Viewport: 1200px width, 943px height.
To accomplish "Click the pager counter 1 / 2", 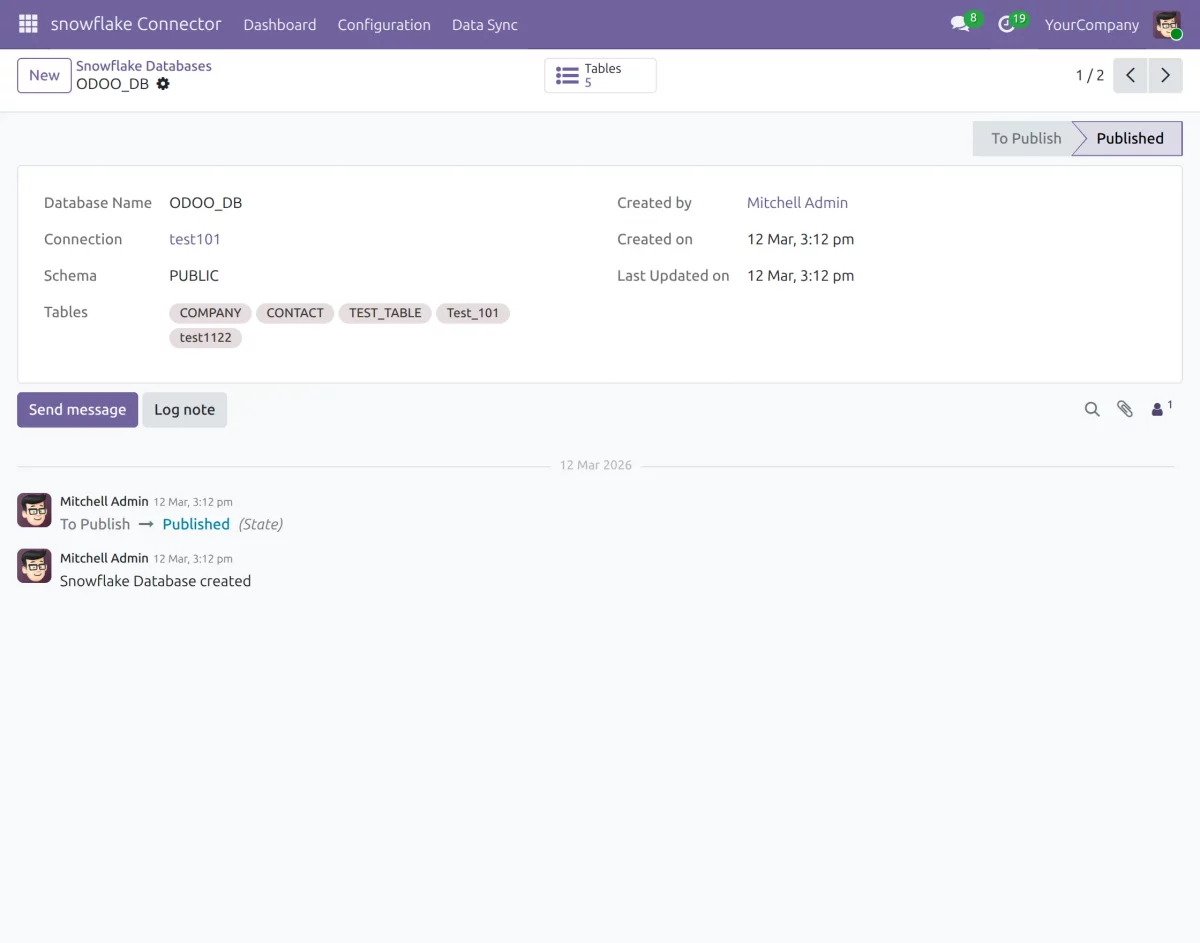I will pyautogui.click(x=1090, y=75).
